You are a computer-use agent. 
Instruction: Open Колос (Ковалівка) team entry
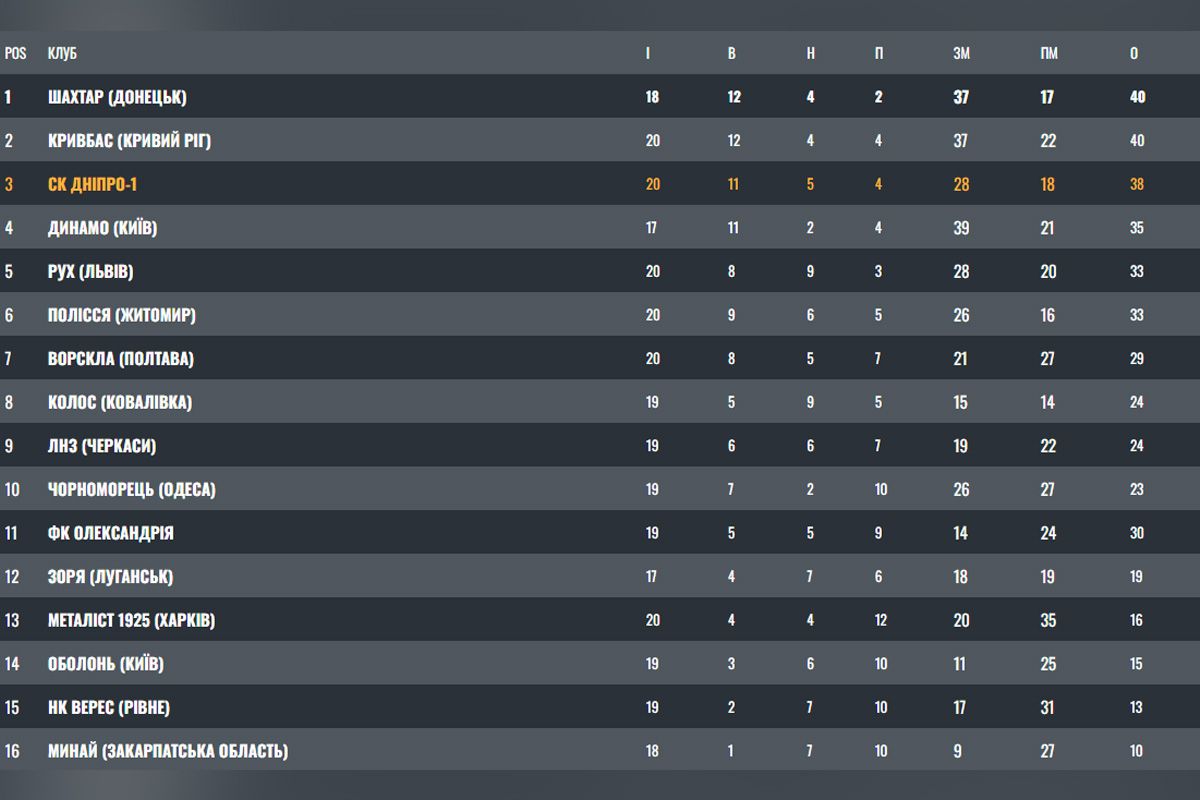pyautogui.click(x=120, y=402)
